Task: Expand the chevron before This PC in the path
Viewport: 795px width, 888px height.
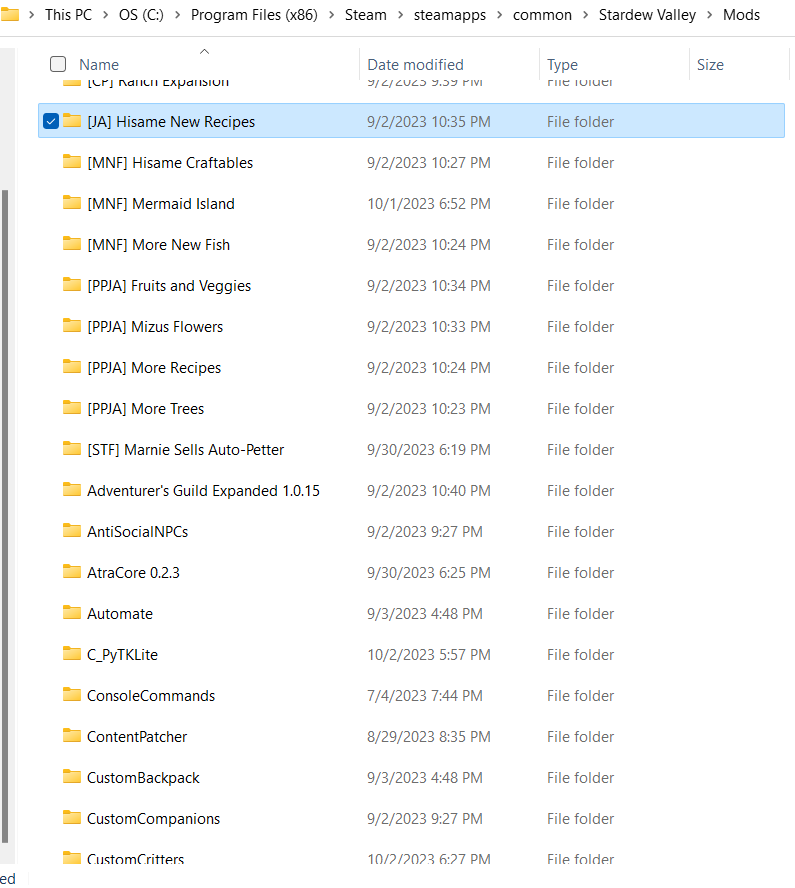Action: pyautogui.click(x=32, y=15)
